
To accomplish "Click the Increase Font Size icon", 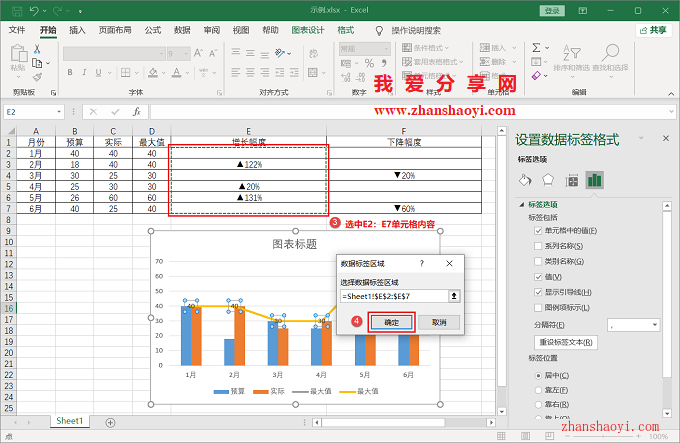I will pyautogui.click(x=198, y=53).
